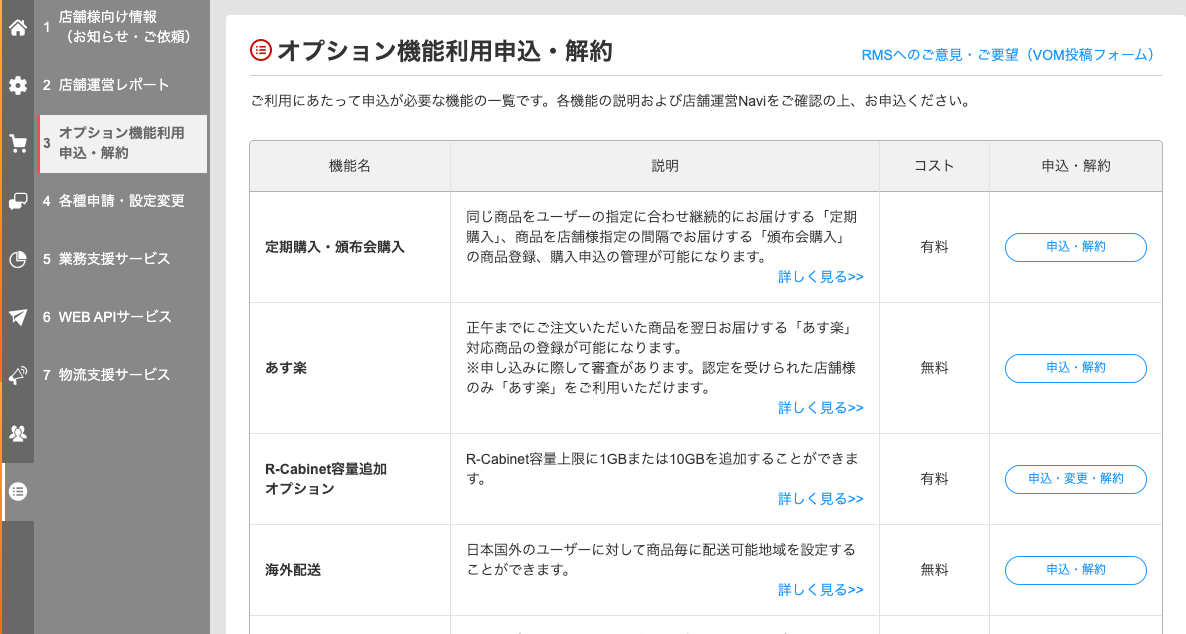
Task: Open WEB APIサービス menu item
Action: point(123,317)
